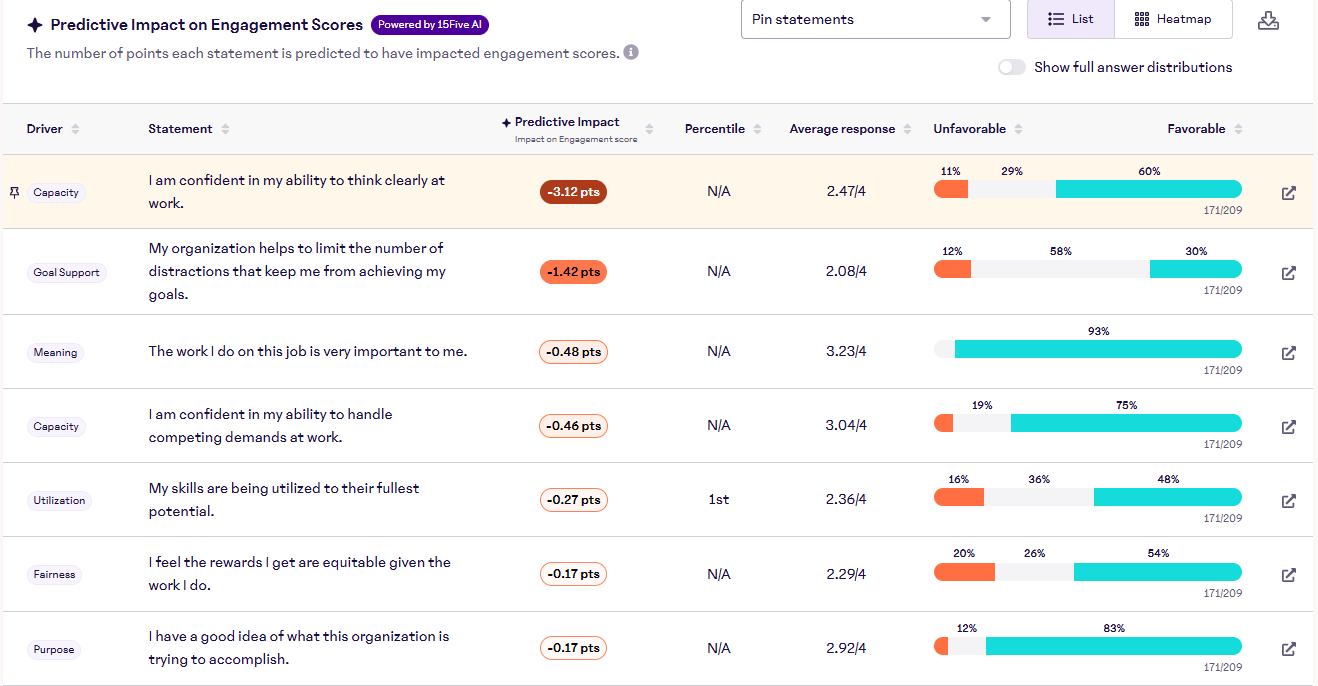Open external link for Goal Support row
This screenshot has width=1318, height=686.
(1288, 273)
